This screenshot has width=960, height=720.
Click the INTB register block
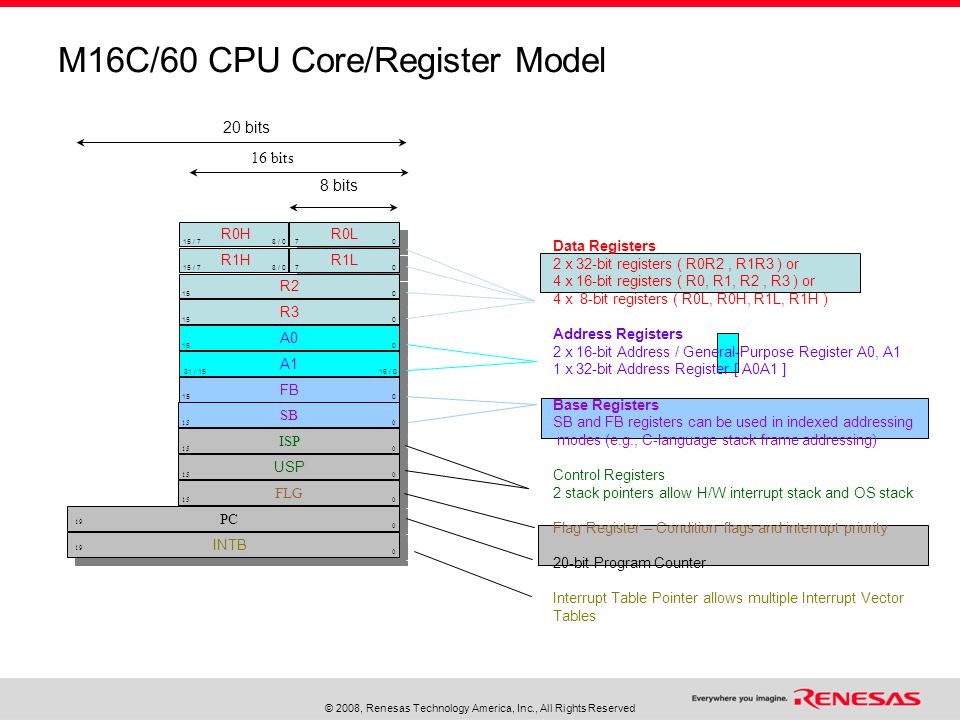(233, 545)
